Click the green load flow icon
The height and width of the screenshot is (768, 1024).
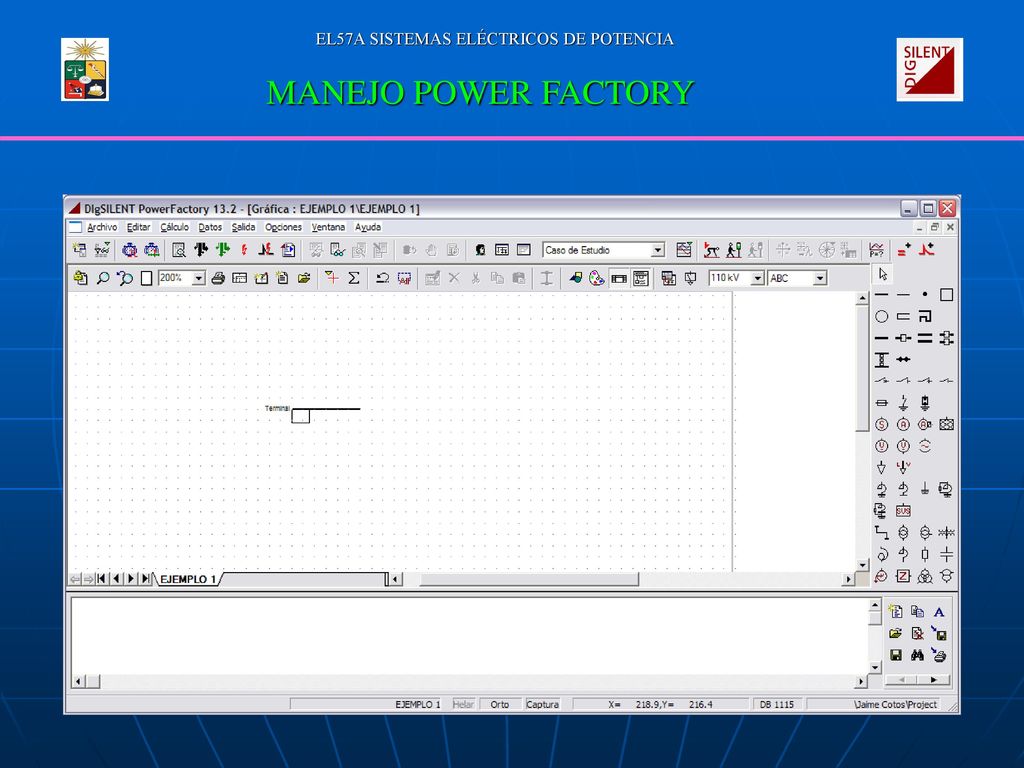point(223,249)
